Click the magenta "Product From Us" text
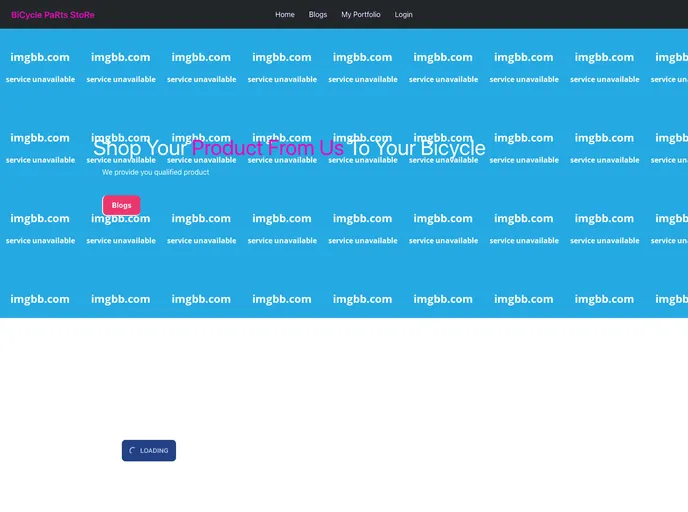 [267, 149]
